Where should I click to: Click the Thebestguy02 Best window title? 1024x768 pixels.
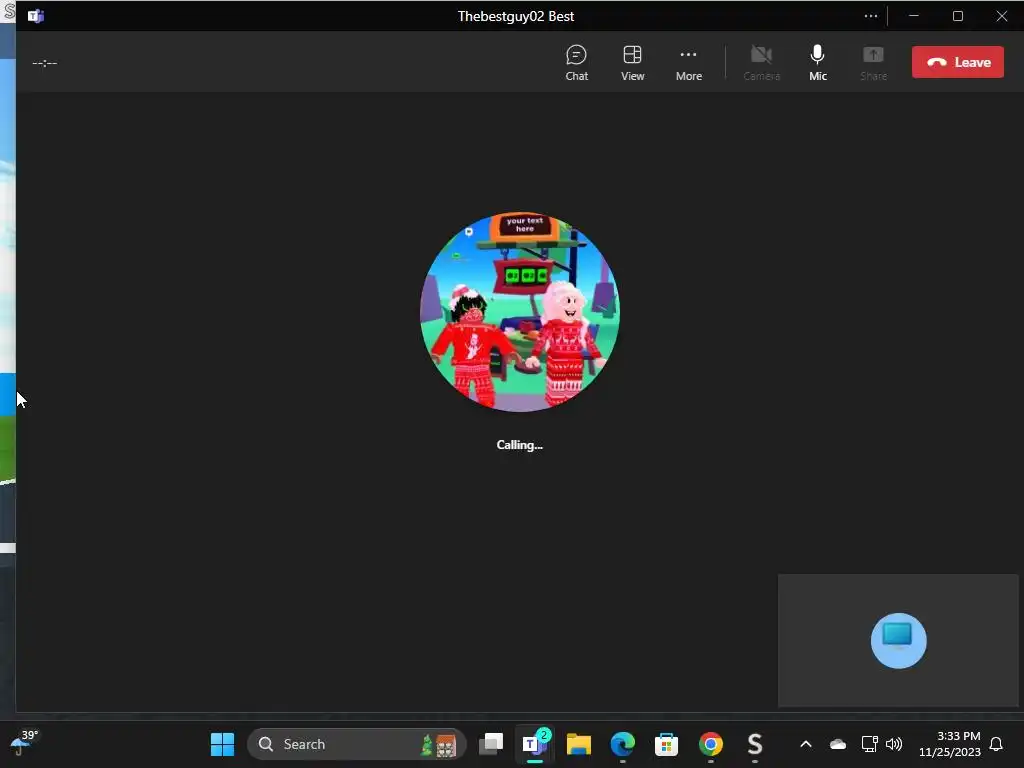click(515, 16)
